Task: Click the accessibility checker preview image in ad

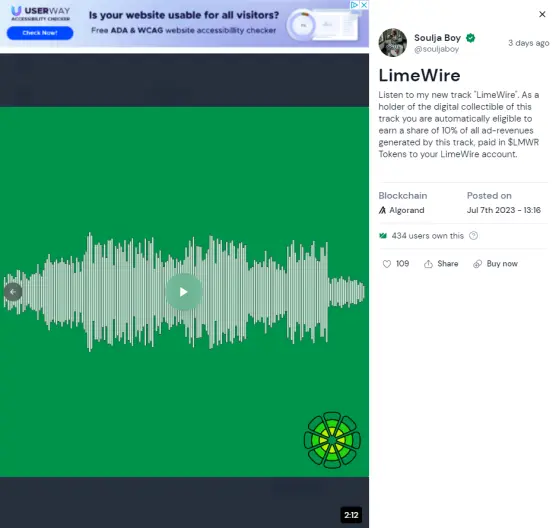Action: coord(323,25)
